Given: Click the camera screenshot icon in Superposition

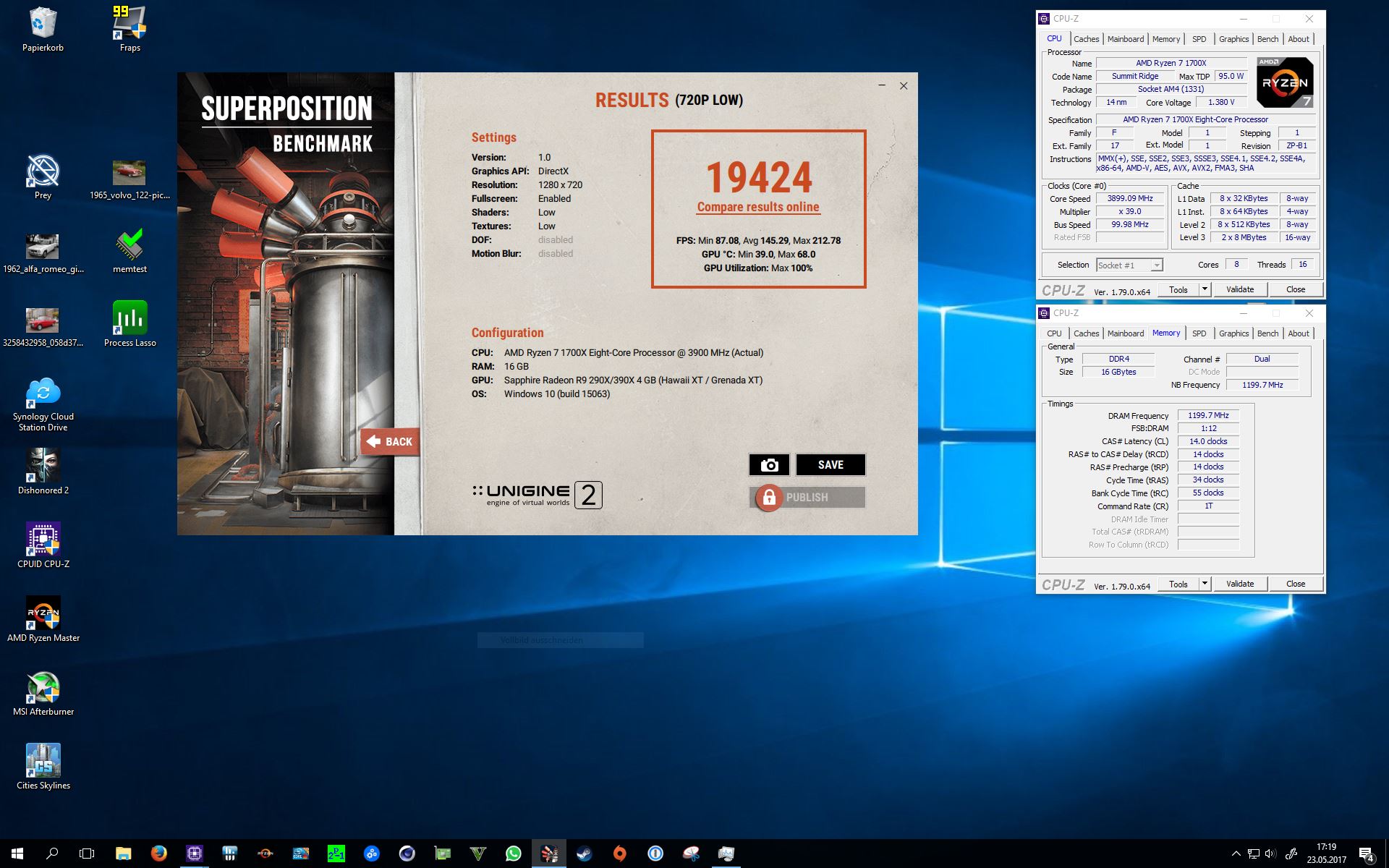Looking at the screenshot, I should (x=769, y=465).
